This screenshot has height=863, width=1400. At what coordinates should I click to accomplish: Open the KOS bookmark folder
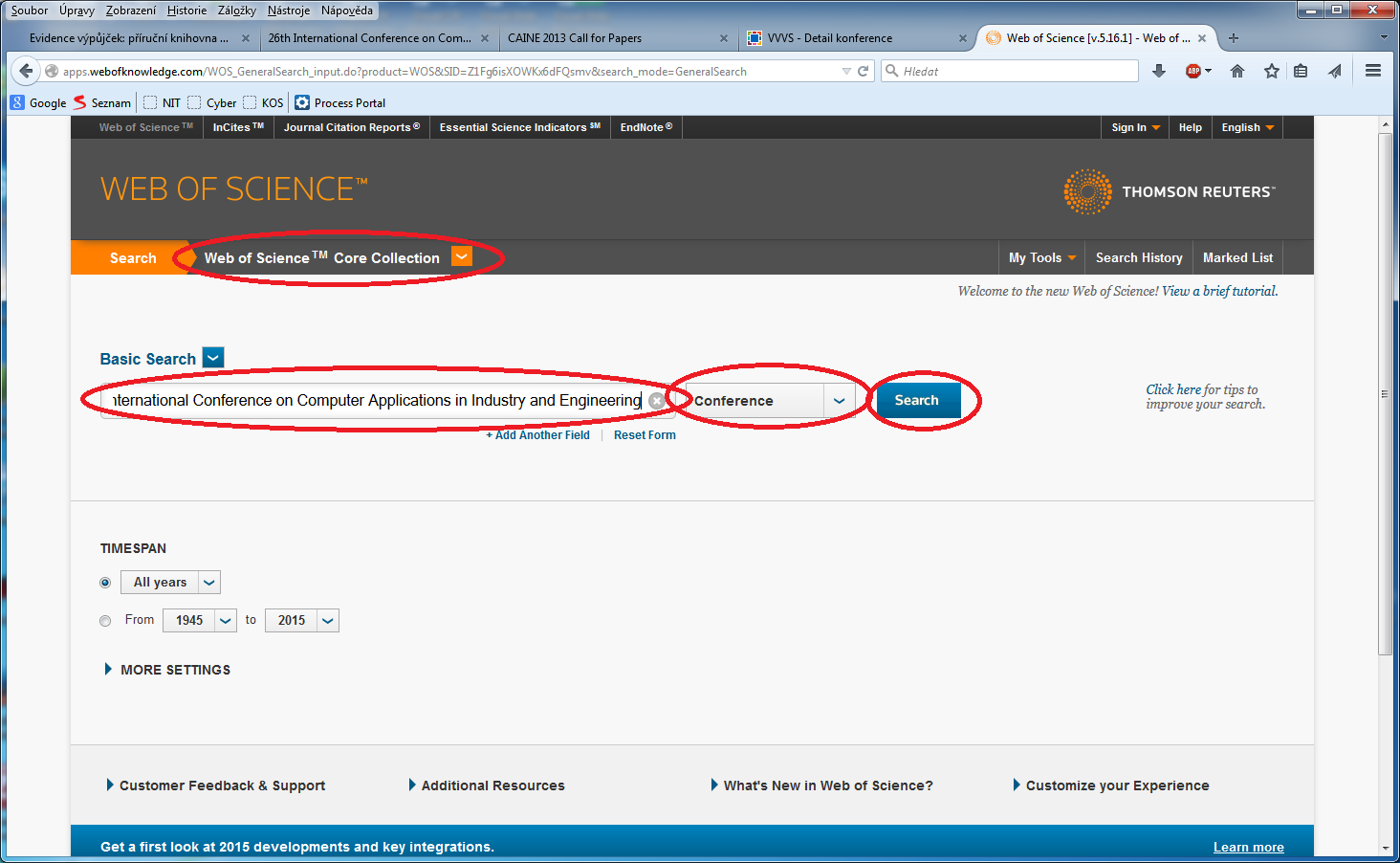pyautogui.click(x=264, y=102)
